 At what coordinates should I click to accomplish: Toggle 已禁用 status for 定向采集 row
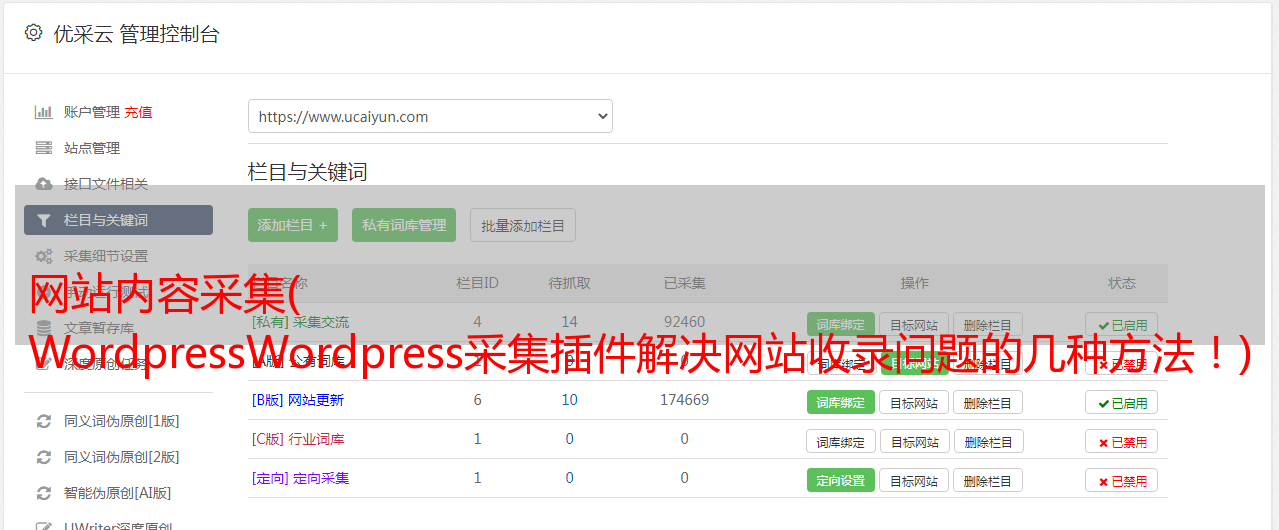pos(1121,481)
